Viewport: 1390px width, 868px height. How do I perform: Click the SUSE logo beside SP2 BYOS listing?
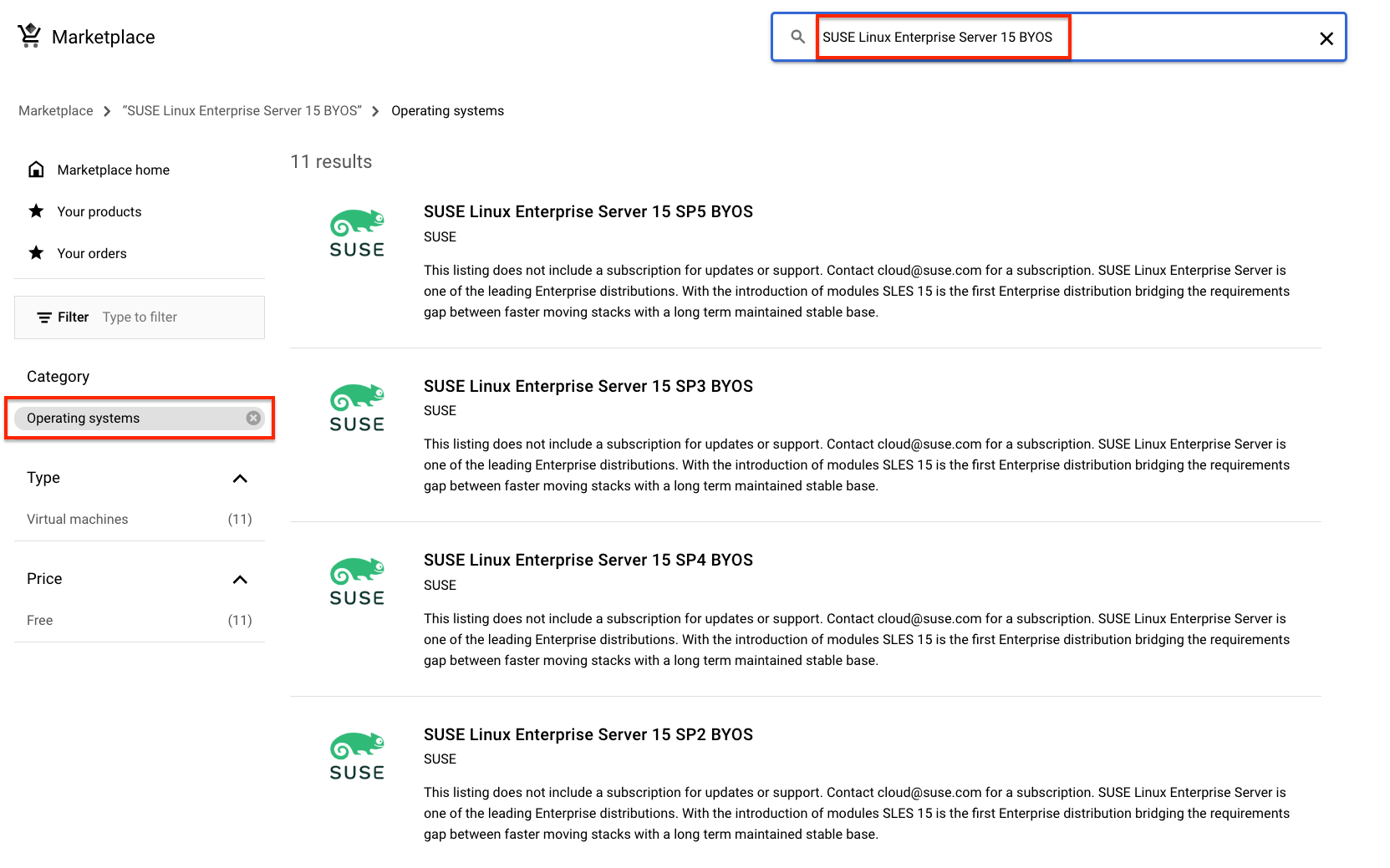pyautogui.click(x=357, y=755)
